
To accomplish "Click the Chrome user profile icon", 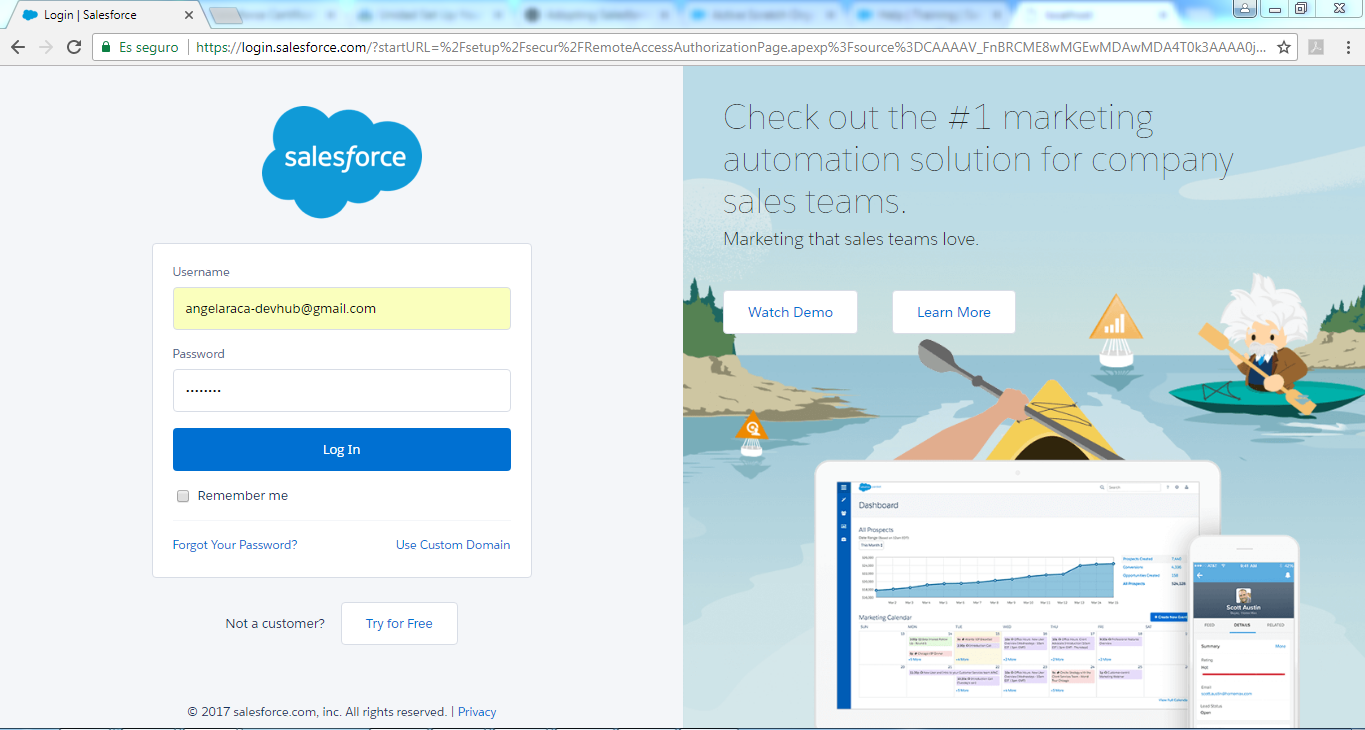I will tap(1245, 8).
